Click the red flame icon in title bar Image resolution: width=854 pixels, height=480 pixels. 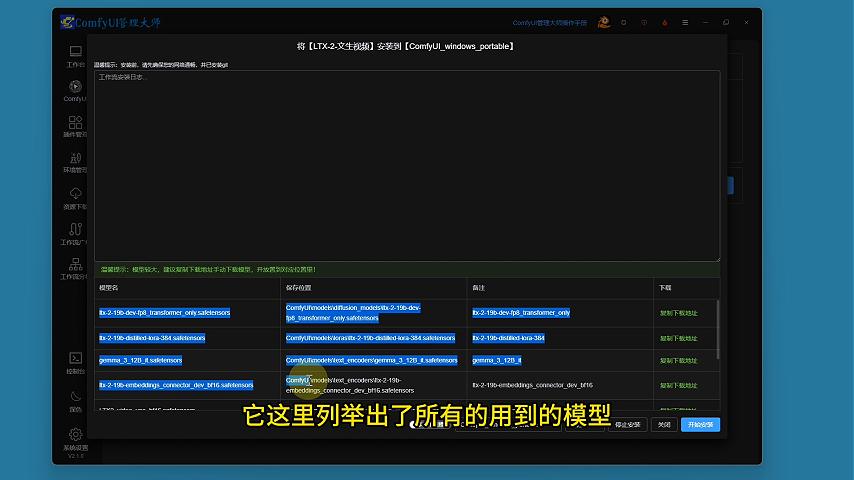point(664,22)
